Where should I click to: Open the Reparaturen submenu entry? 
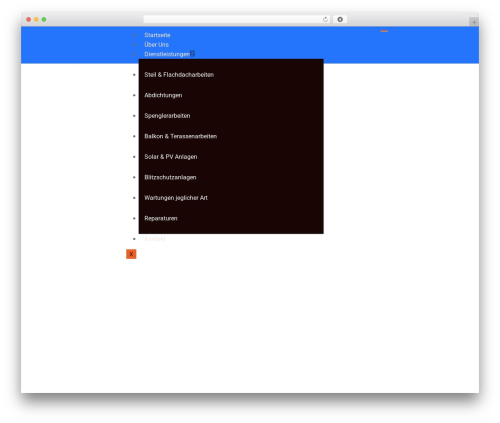pyautogui.click(x=161, y=218)
